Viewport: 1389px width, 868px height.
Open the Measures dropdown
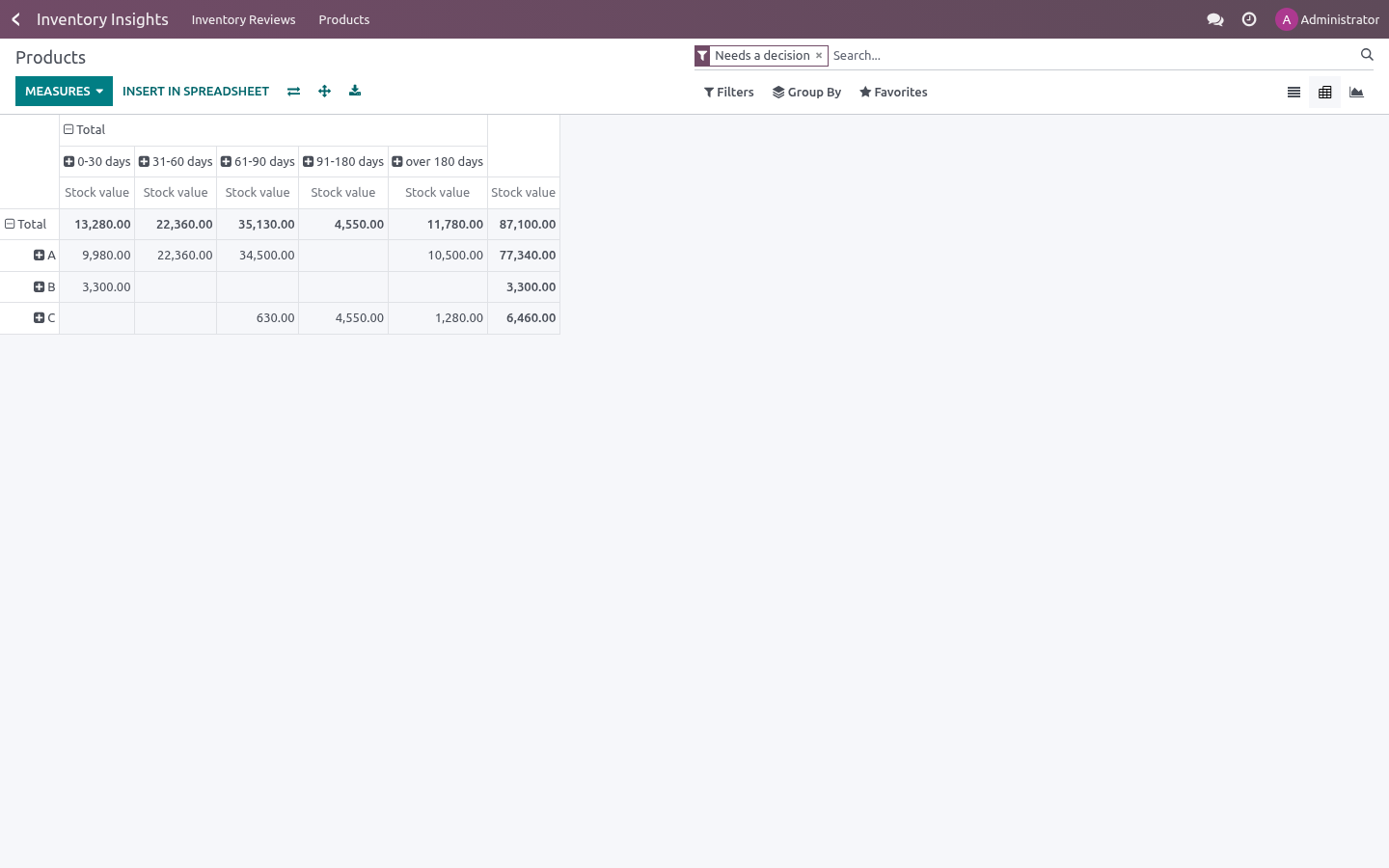pyautogui.click(x=64, y=92)
